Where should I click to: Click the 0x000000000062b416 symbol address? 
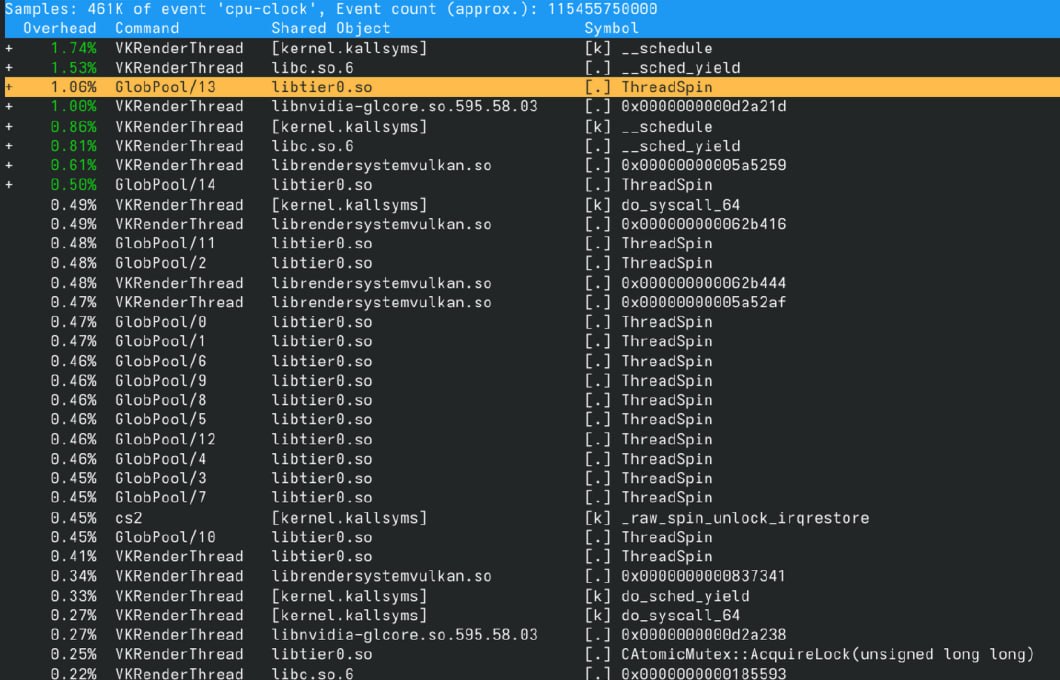(x=703, y=224)
